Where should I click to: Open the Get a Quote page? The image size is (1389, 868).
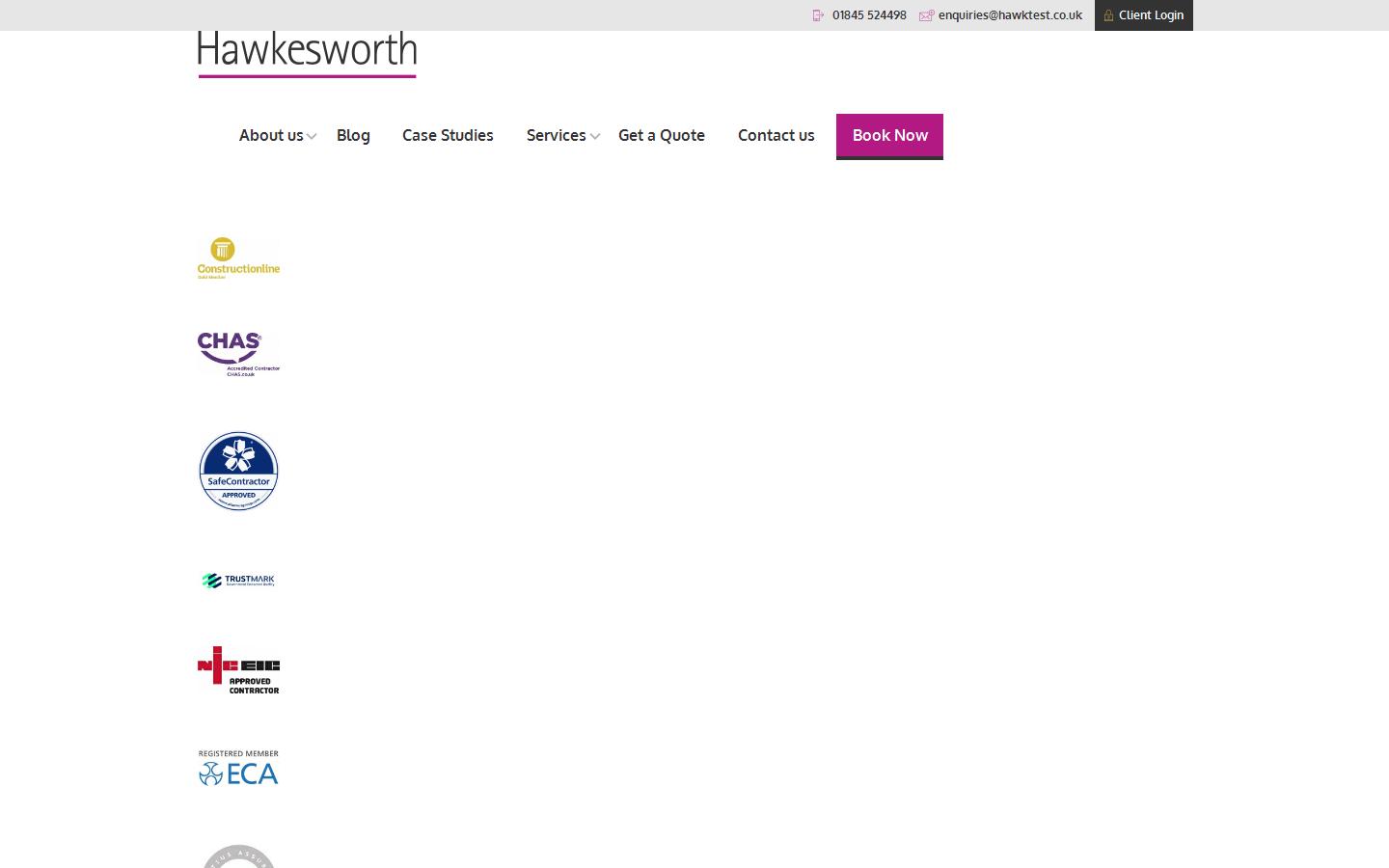pos(662,135)
